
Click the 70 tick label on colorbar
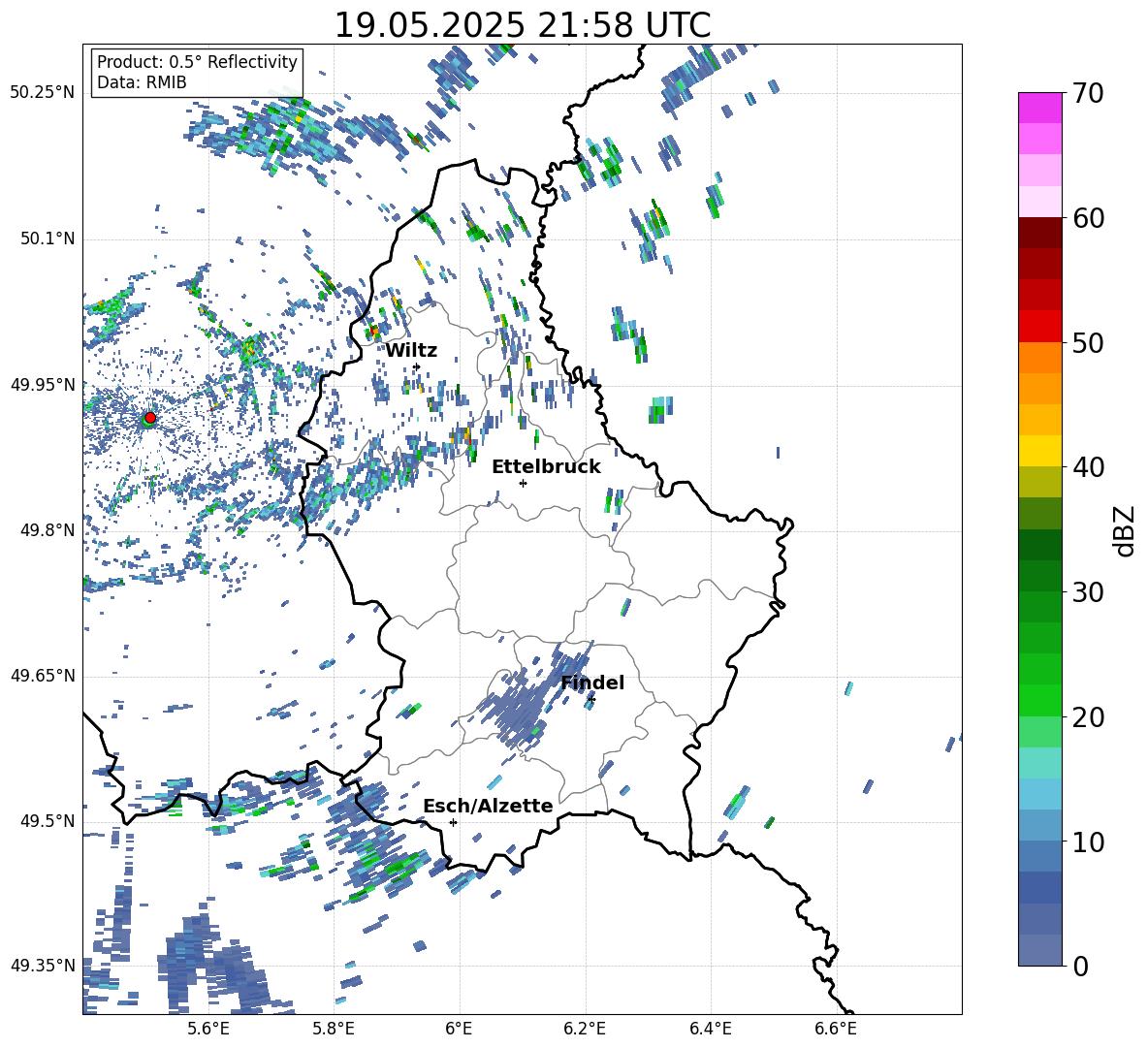tap(1087, 94)
